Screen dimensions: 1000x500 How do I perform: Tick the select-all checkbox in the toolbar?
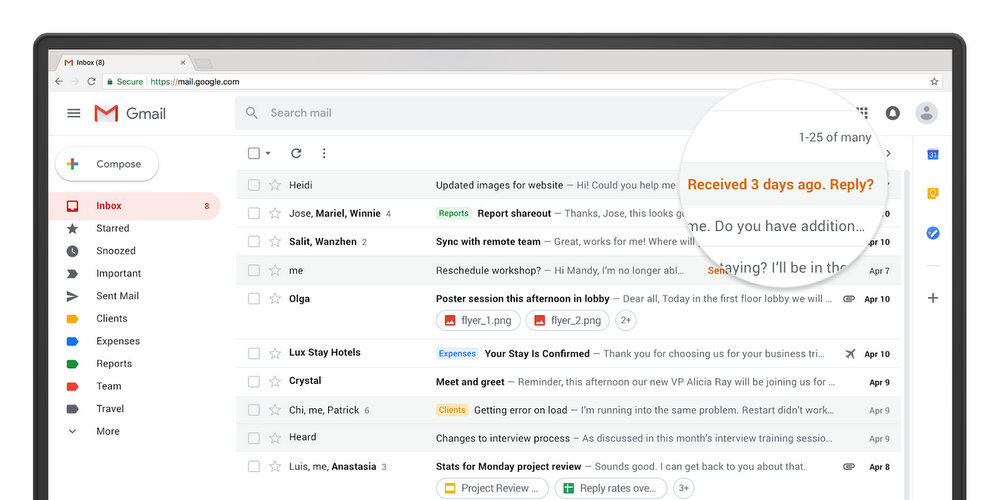(x=254, y=153)
